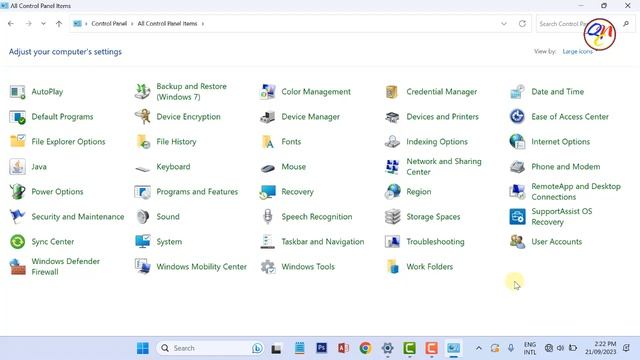Image resolution: width=640 pixels, height=360 pixels.
Task: Open the Windows Start button
Action: (x=143, y=348)
